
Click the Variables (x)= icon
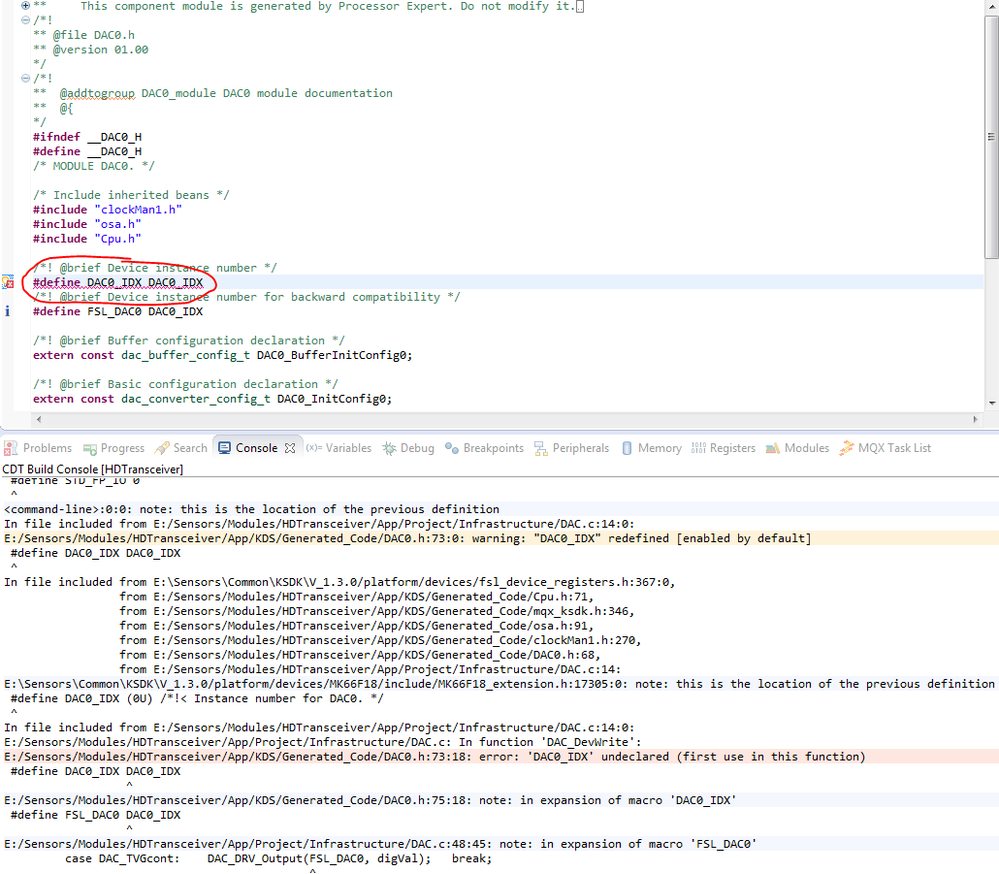click(313, 448)
